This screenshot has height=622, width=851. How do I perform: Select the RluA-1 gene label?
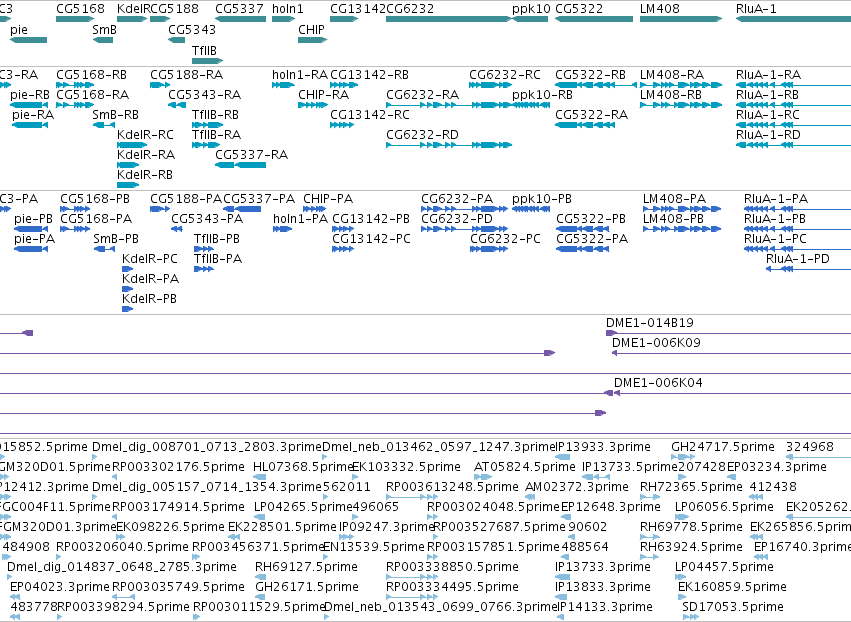click(x=756, y=9)
